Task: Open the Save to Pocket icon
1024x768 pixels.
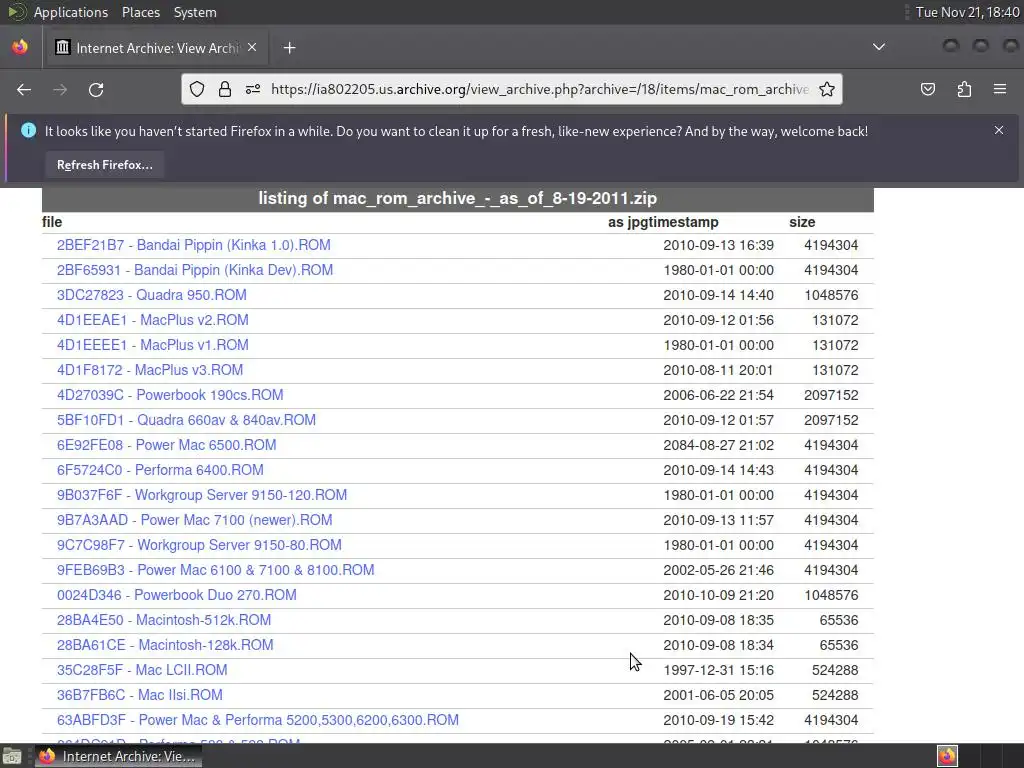Action: (928, 89)
